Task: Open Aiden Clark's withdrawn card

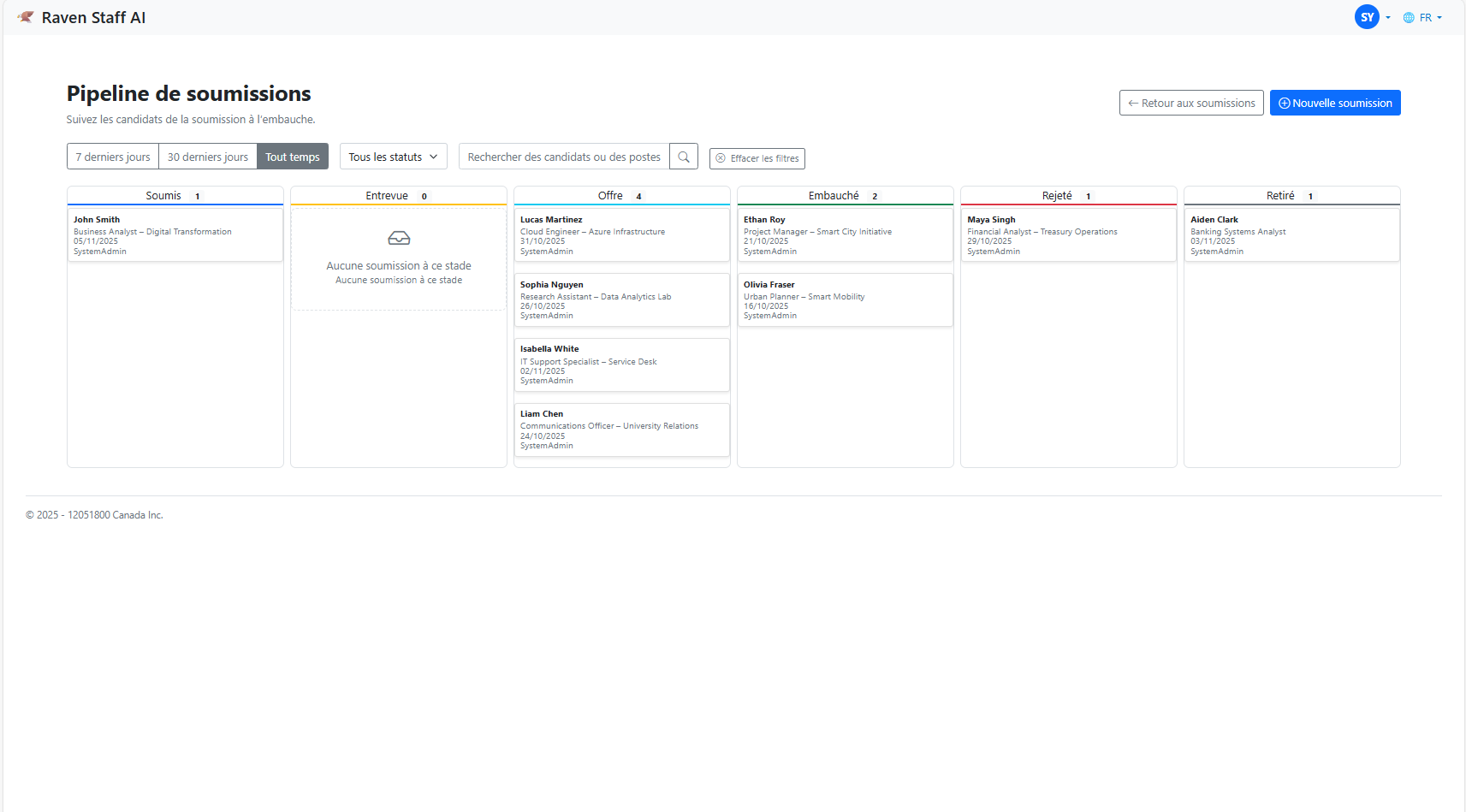Action: point(1292,235)
